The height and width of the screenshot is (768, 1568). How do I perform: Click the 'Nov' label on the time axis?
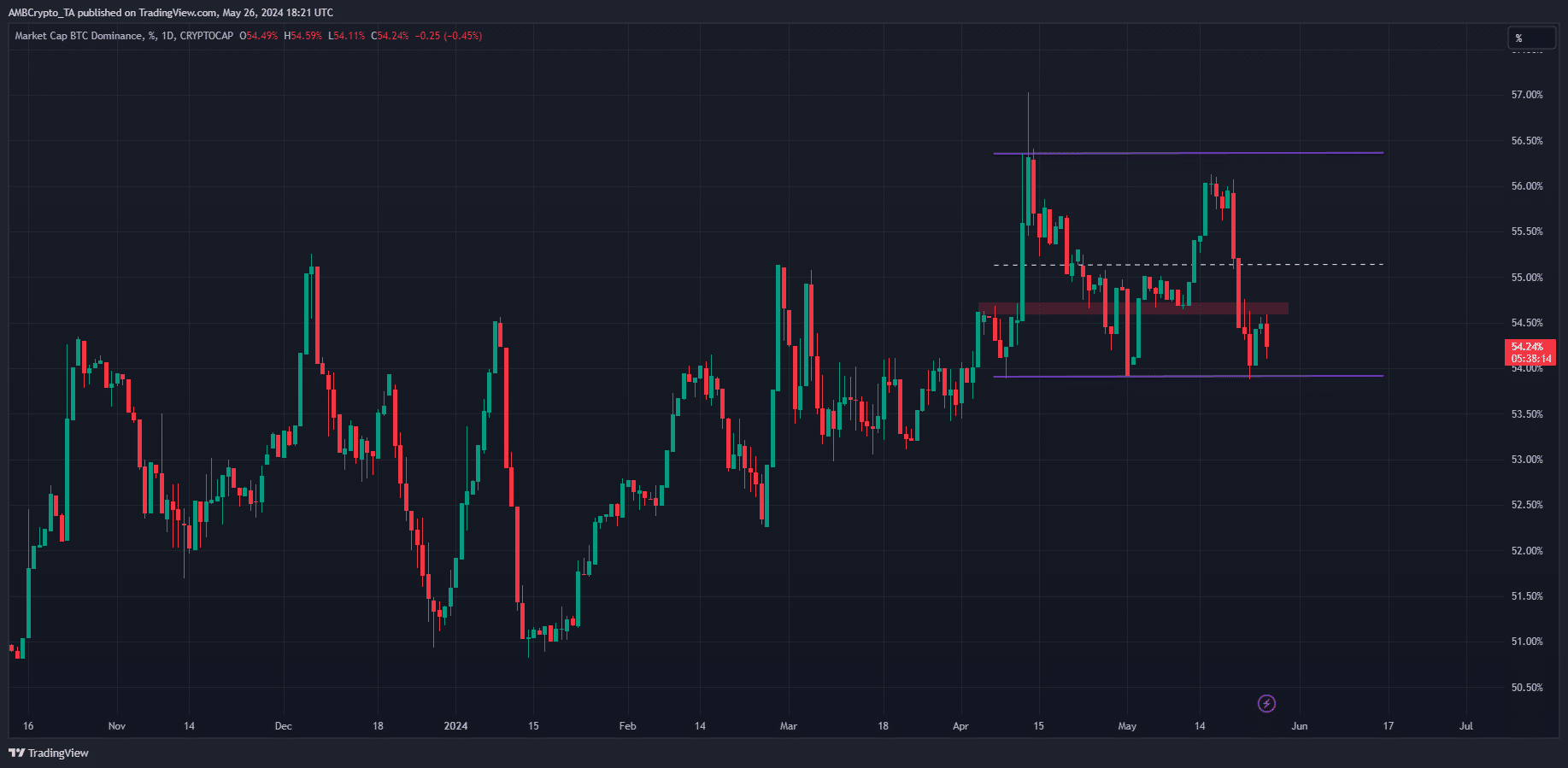coord(117,726)
